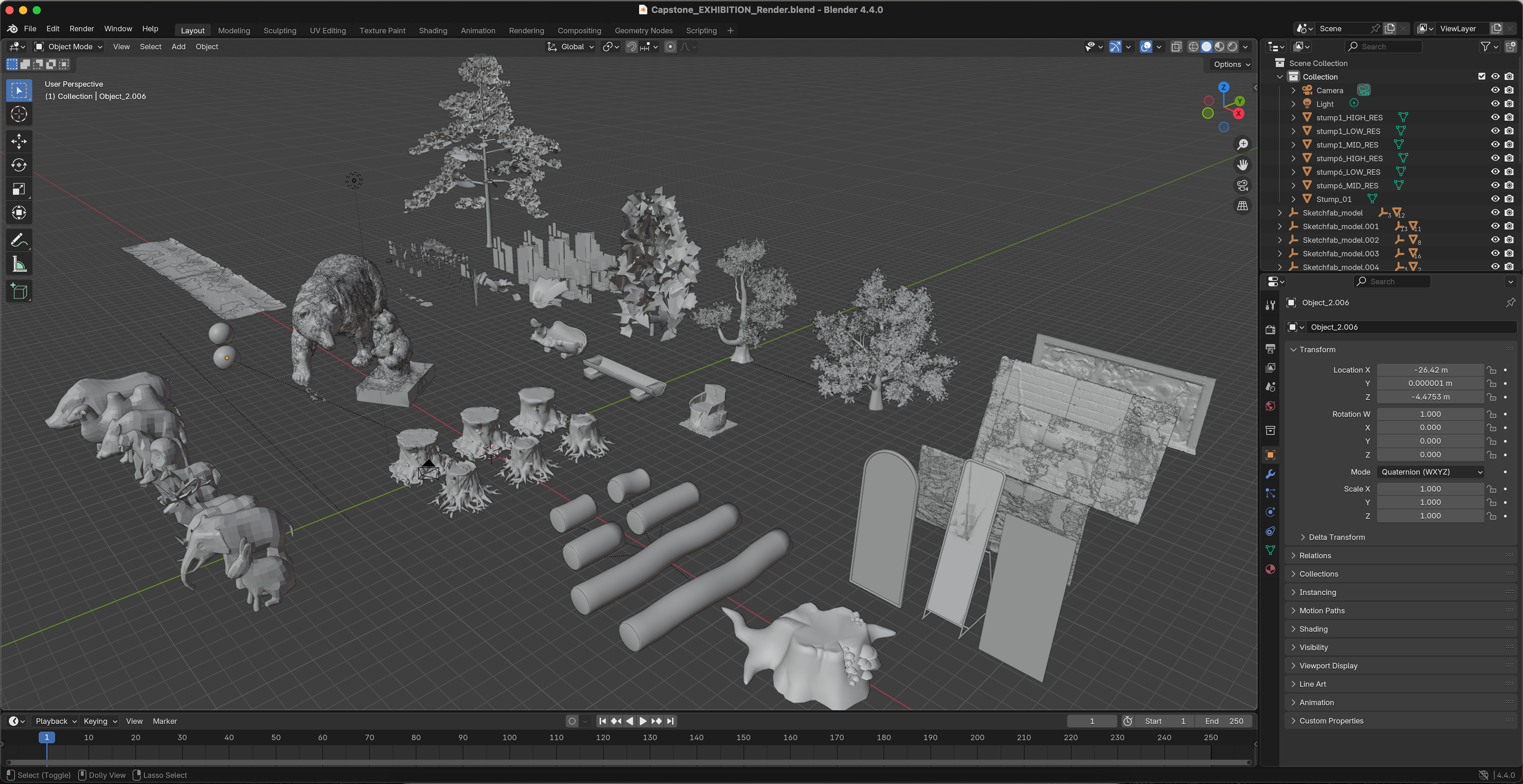Disable rendering of Stump_01 camera icon
Image resolution: width=1523 pixels, height=784 pixels.
click(x=1509, y=199)
